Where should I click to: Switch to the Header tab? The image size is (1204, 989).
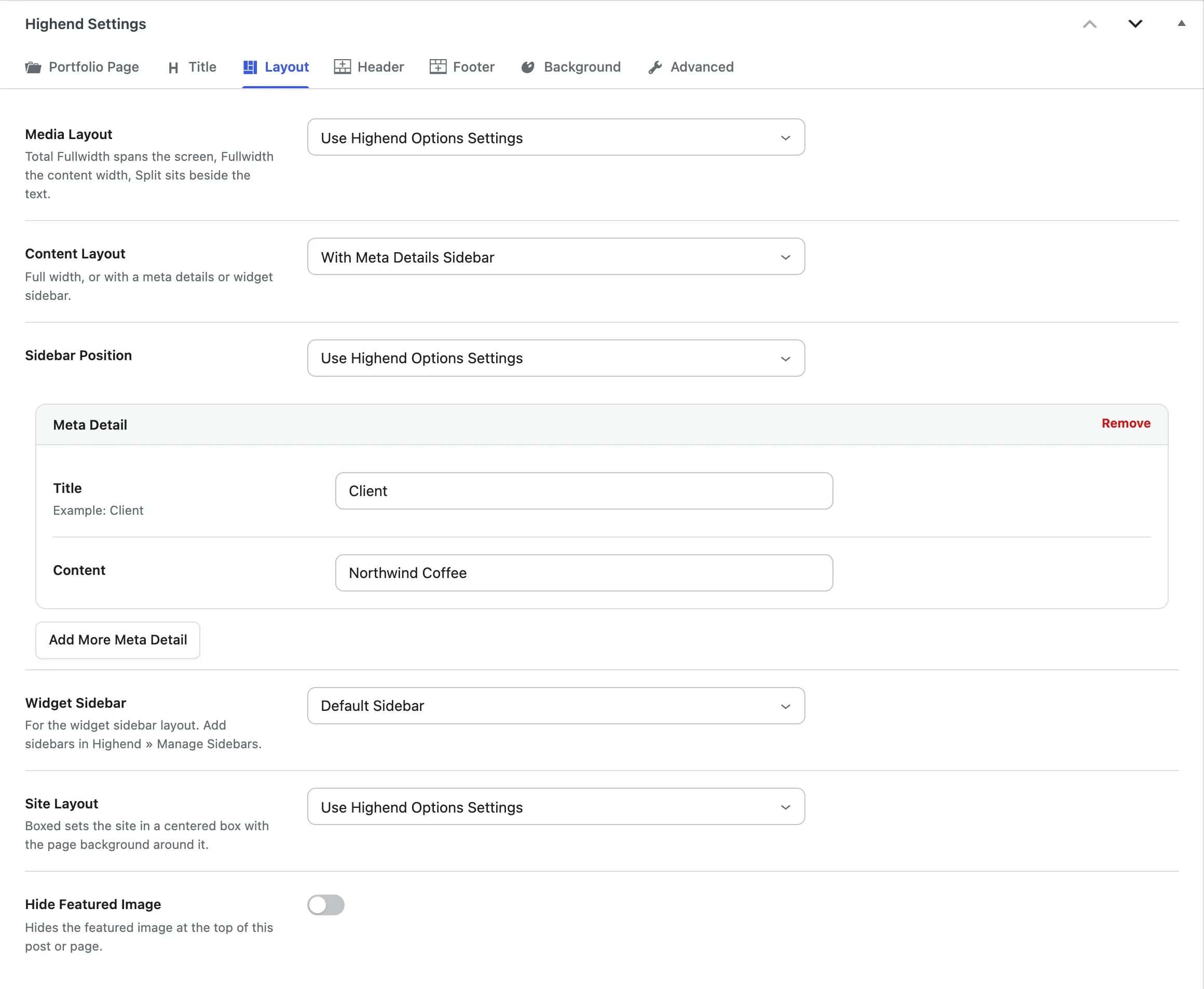point(369,67)
